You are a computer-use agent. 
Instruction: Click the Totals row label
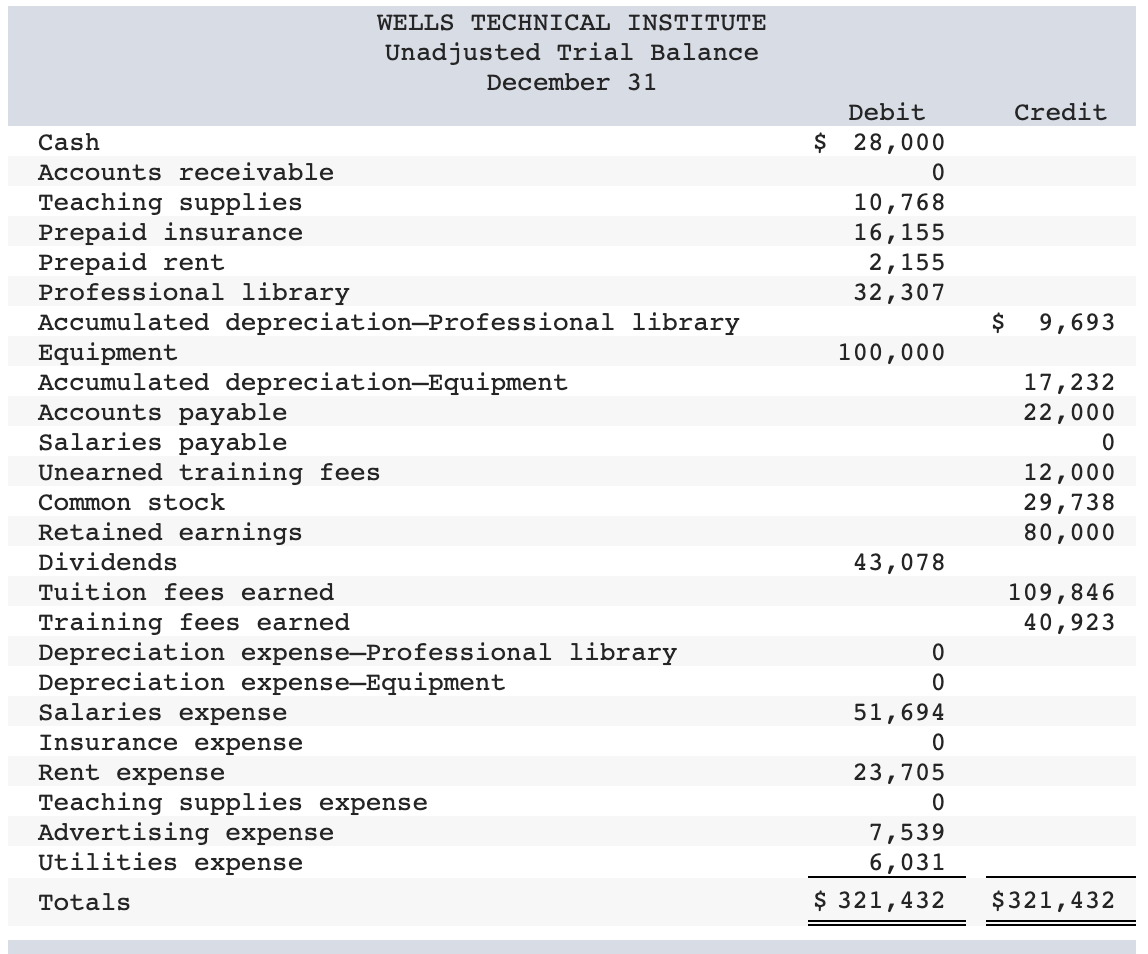[x=67, y=903]
